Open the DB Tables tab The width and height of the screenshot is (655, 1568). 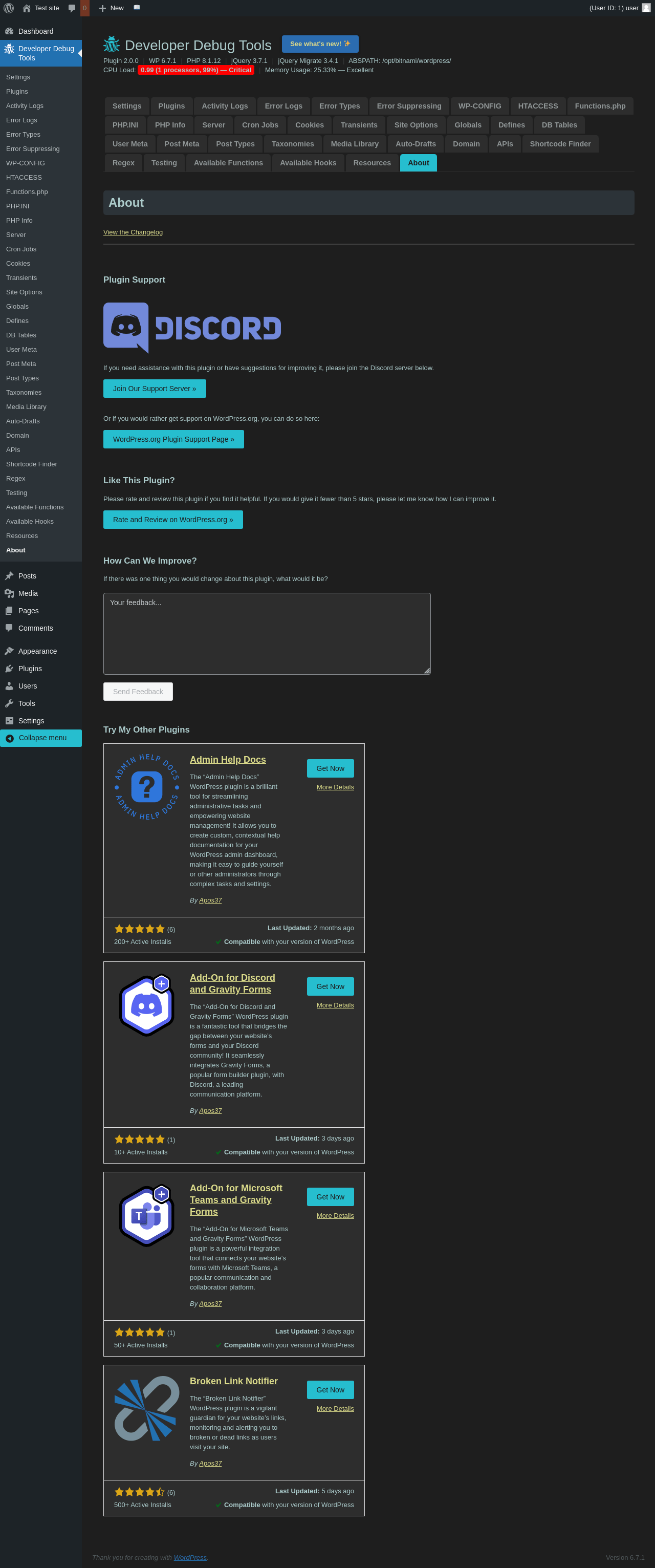(x=559, y=125)
